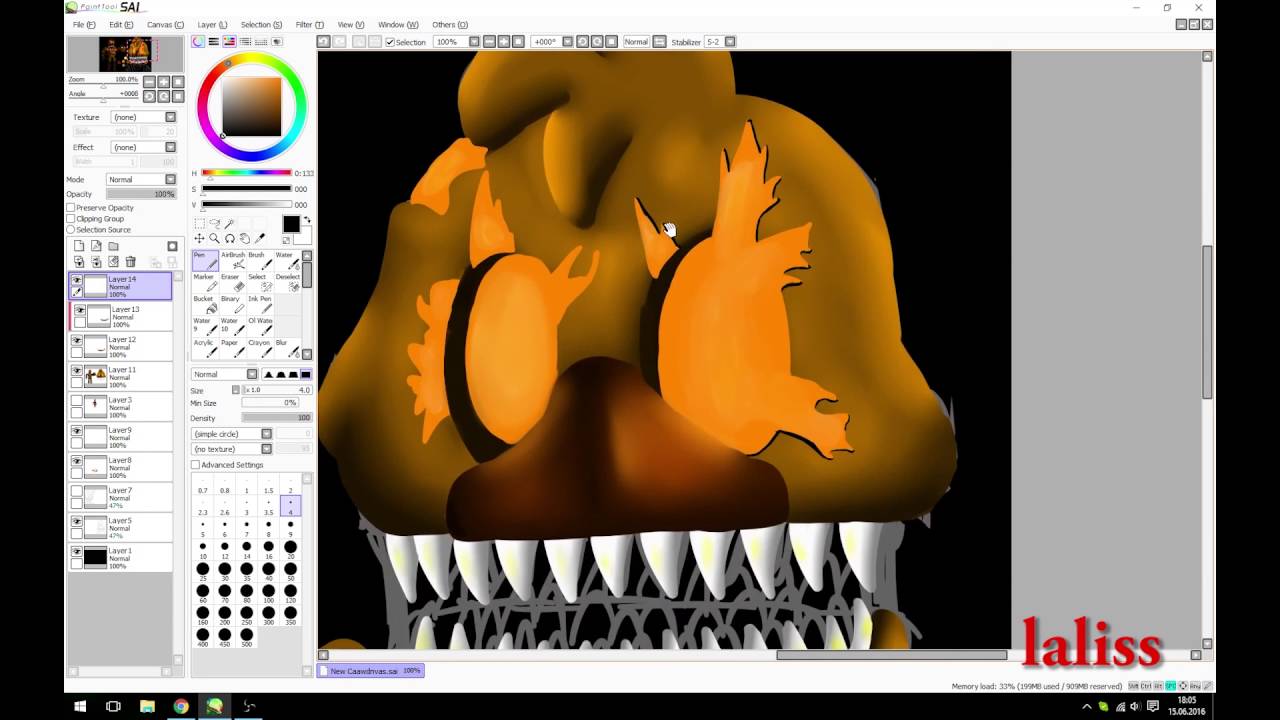Uncheck the Selection checkbox in toolbar

[x=390, y=42]
